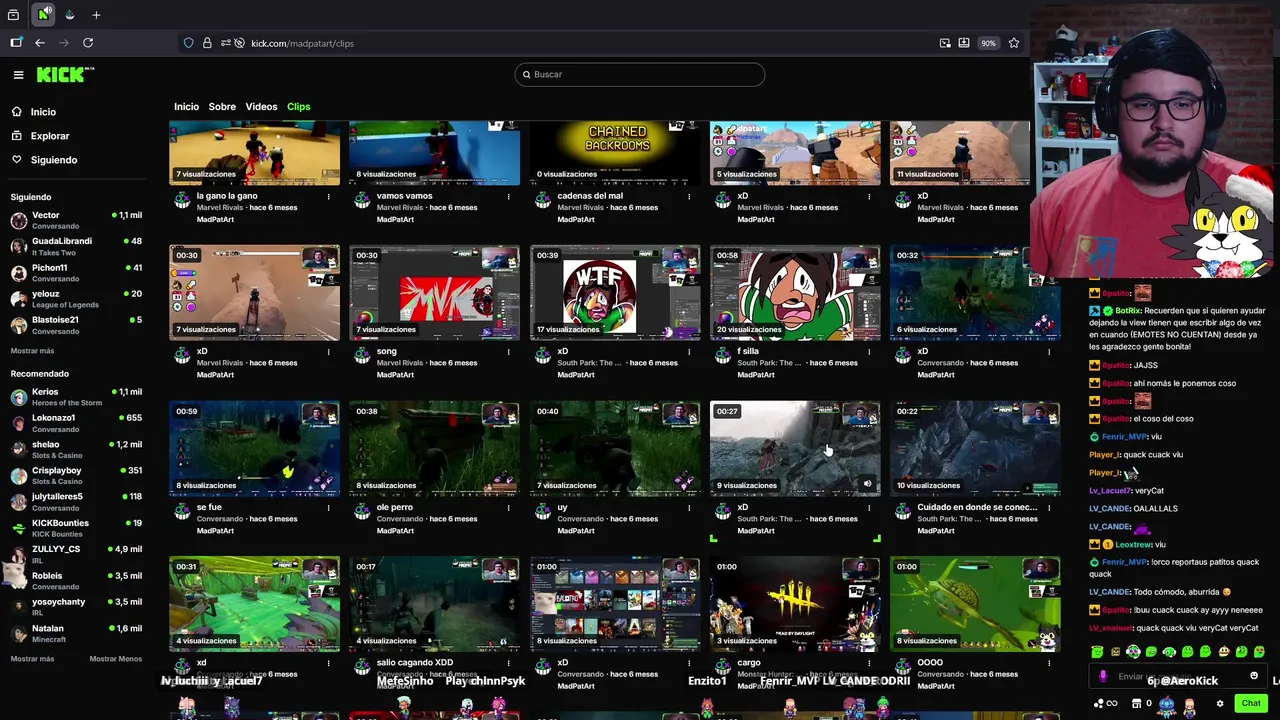Open options menu for 'OOOO' clip
Viewport: 1280px width, 720px height.
[x=1048, y=663]
